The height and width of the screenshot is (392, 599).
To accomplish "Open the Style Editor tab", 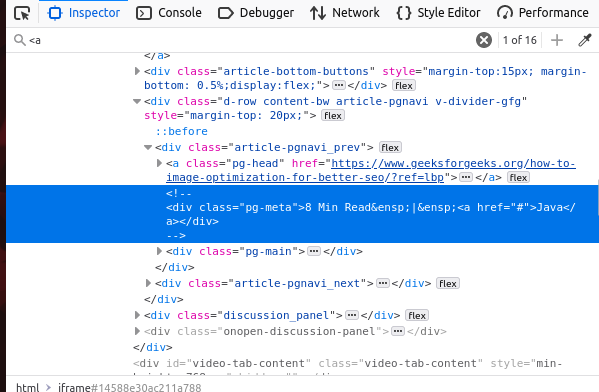I will 438,13.
